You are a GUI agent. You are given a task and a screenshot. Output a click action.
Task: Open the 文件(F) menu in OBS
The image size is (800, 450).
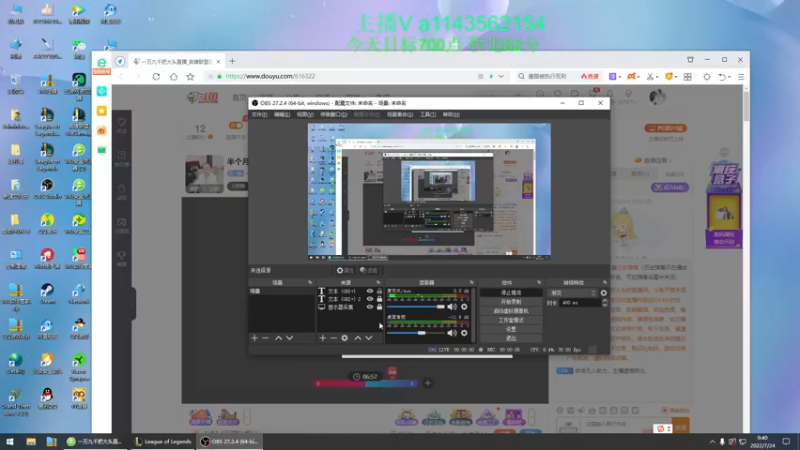click(259, 114)
